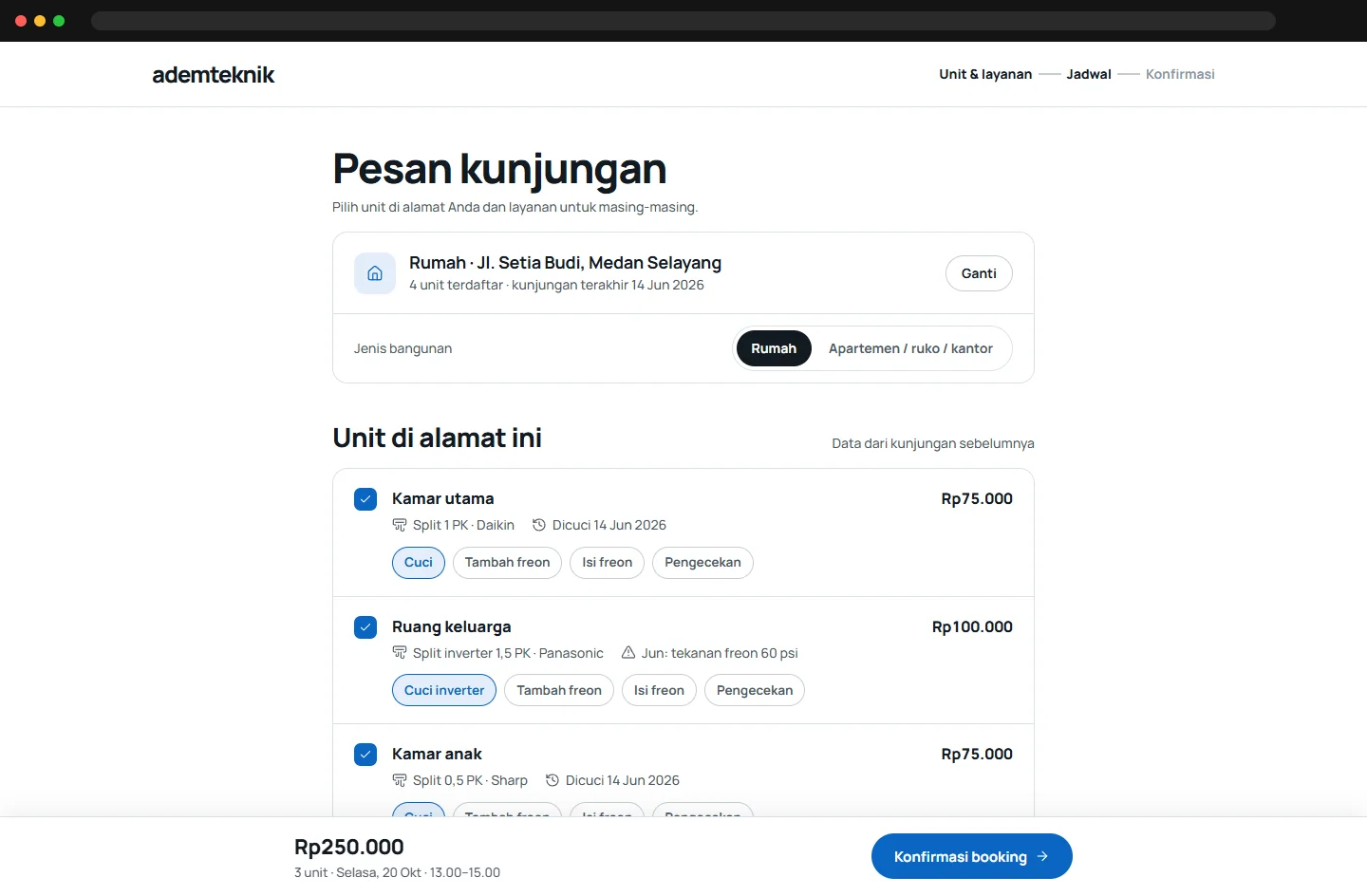Uncheck the Kamar anak unit checkbox

click(x=365, y=755)
